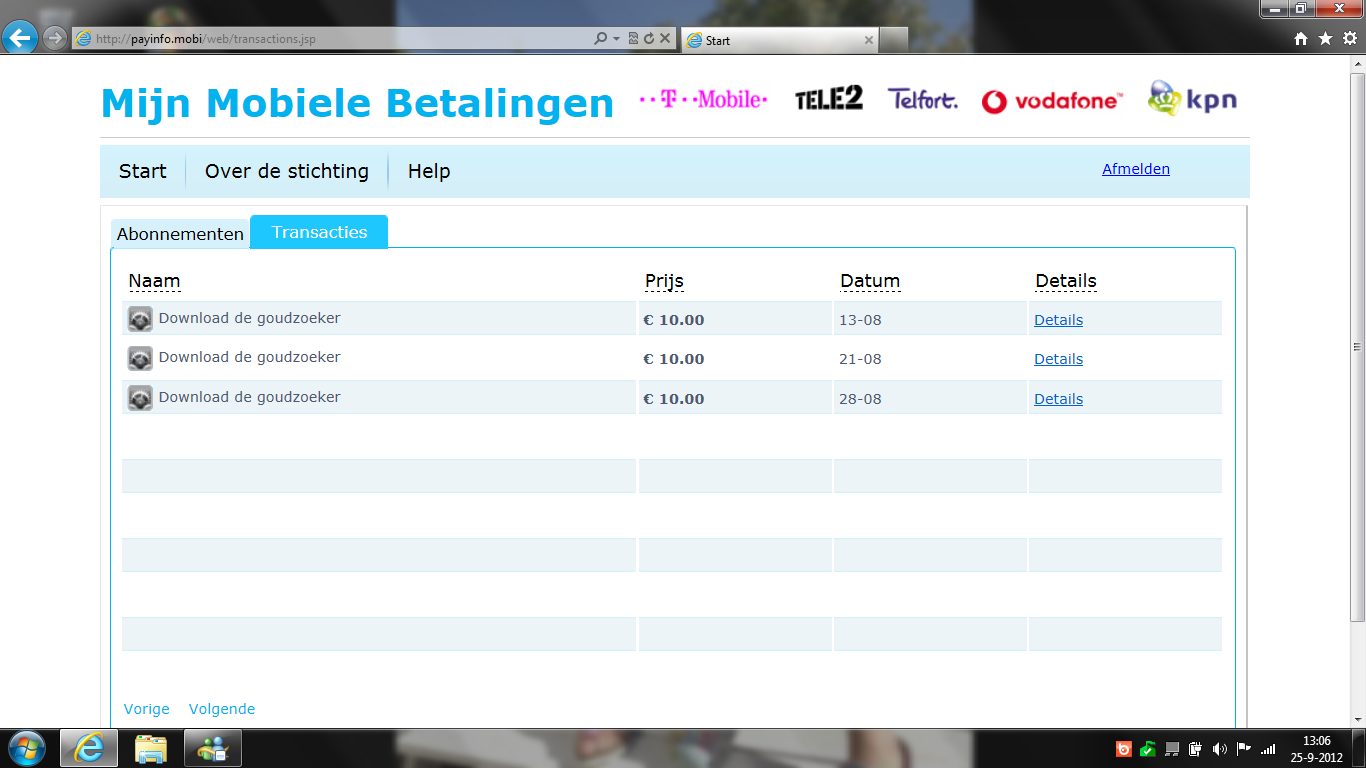Click the address bar URL field
Viewport: 1366px width, 768px height.
click(330, 39)
